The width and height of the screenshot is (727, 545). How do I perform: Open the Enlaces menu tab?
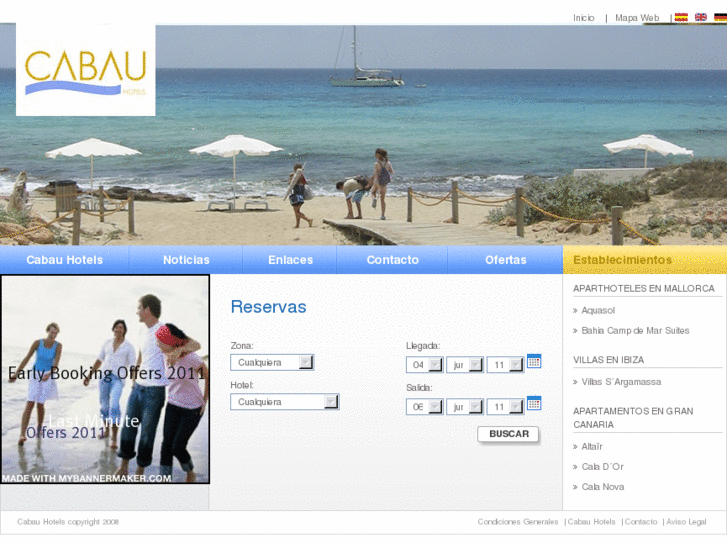click(290, 260)
